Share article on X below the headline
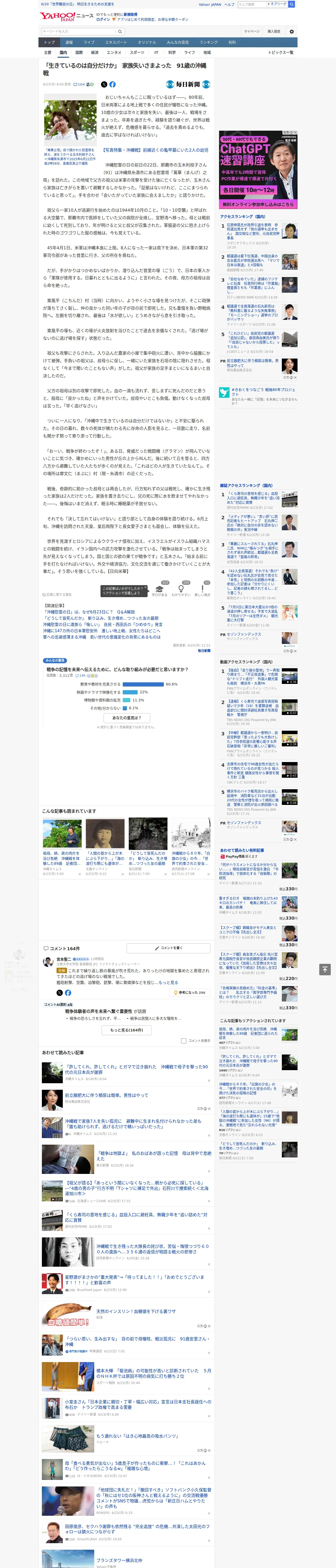This screenshot has height=1568, width=336. tap(104, 85)
